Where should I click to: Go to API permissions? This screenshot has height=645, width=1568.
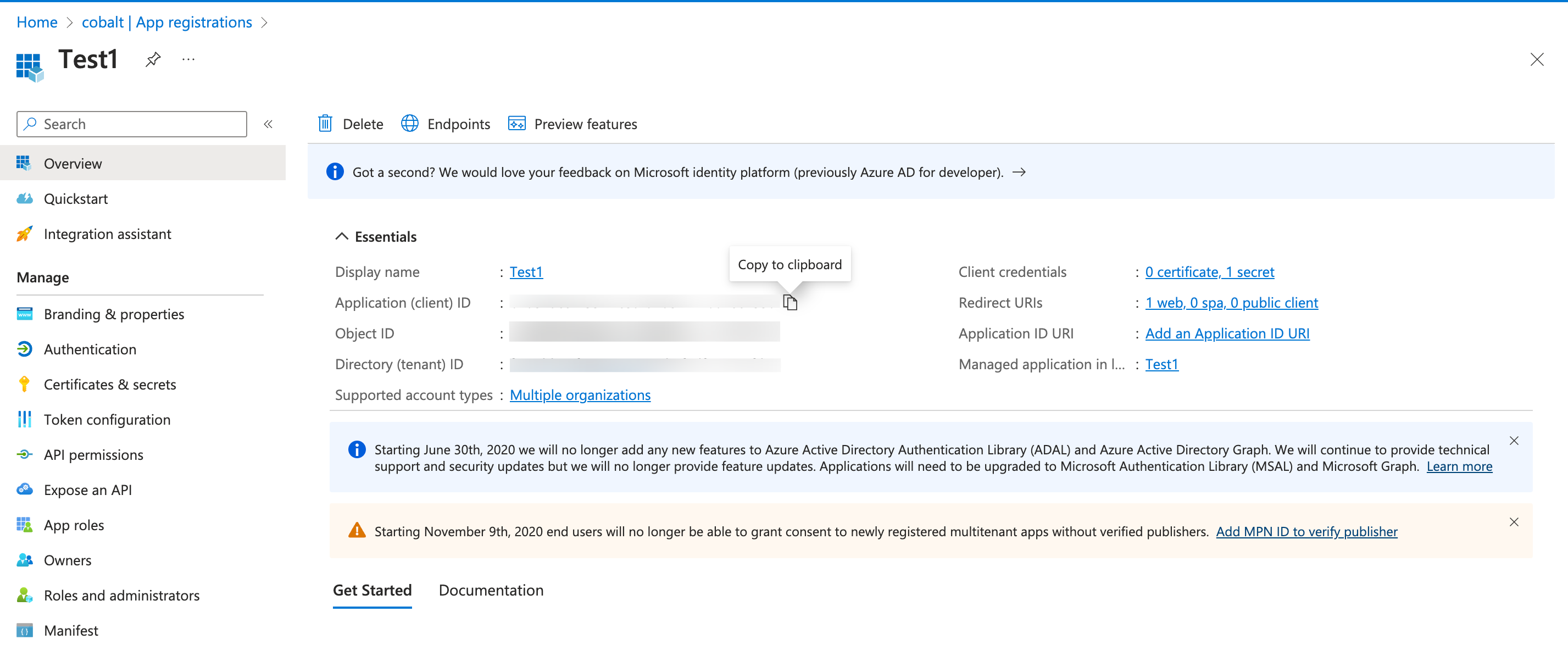[x=93, y=454]
